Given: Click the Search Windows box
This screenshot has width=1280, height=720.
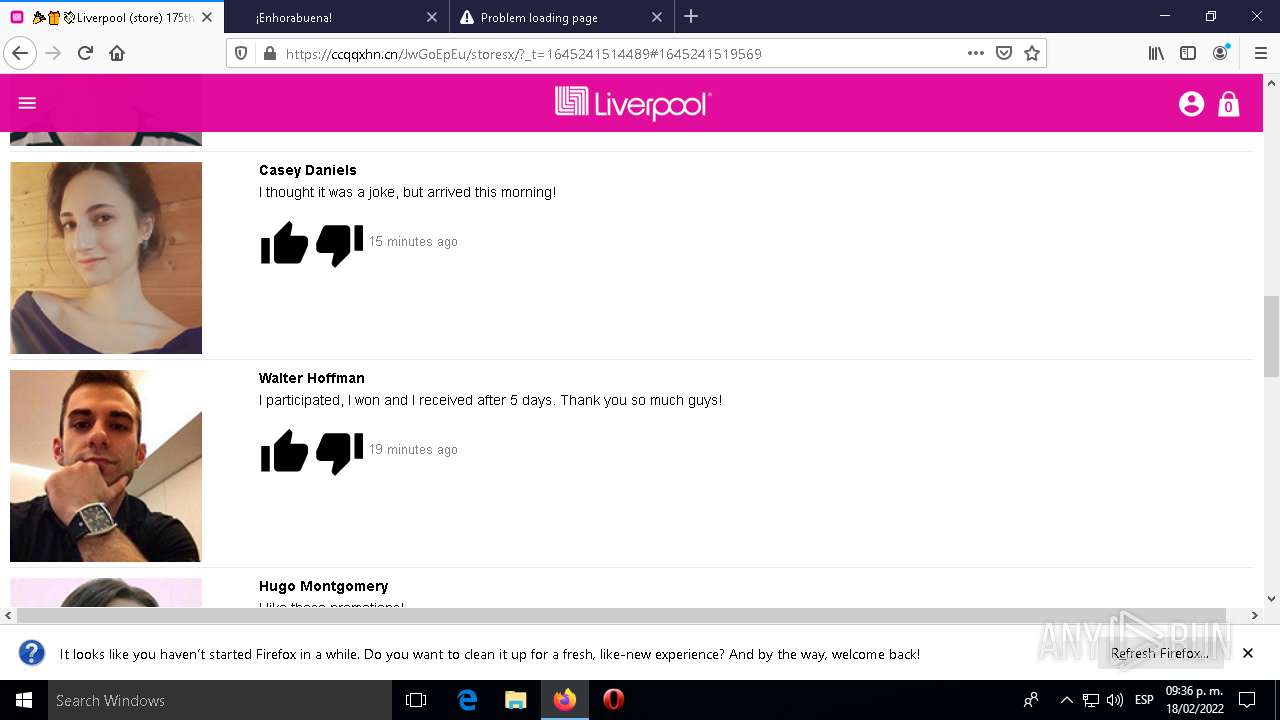Looking at the screenshot, I should point(220,700).
